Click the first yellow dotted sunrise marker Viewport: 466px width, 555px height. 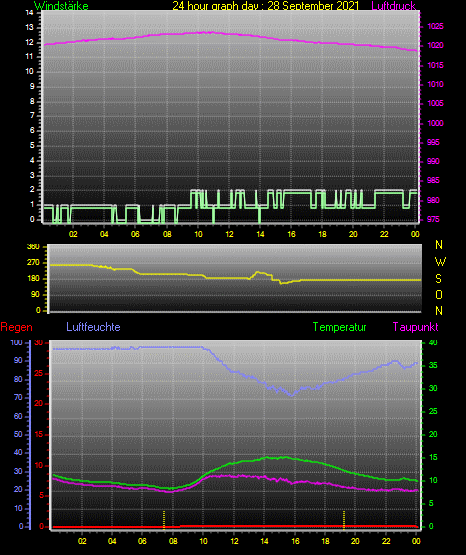pyautogui.click(x=164, y=520)
